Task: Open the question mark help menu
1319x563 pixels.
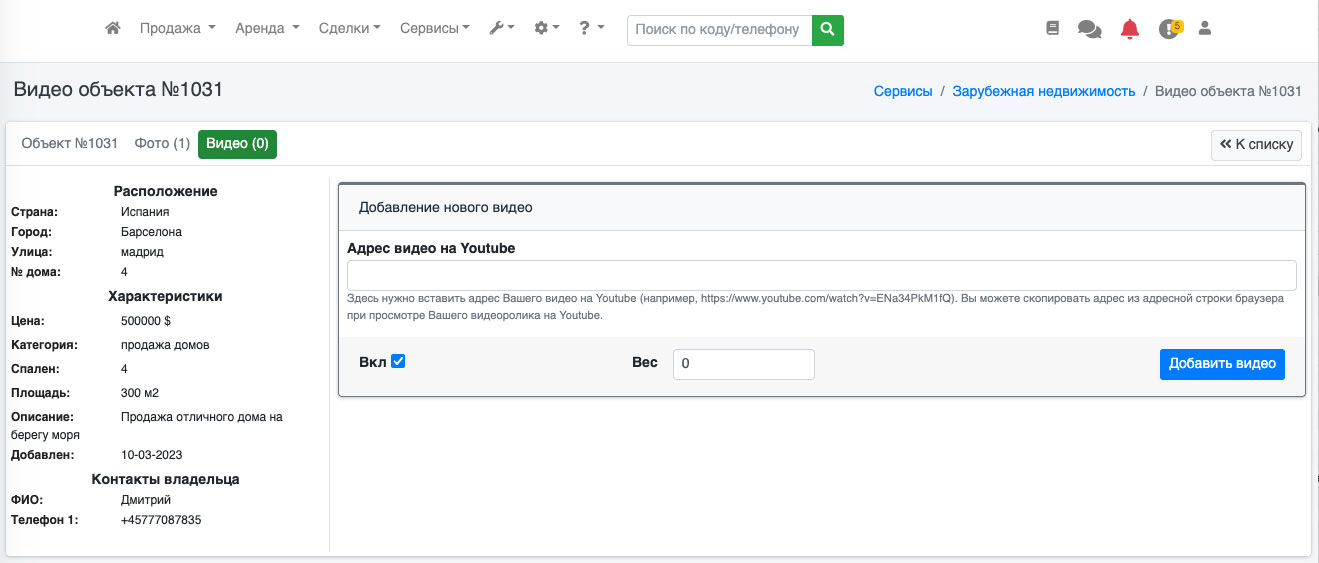Action: tap(591, 29)
